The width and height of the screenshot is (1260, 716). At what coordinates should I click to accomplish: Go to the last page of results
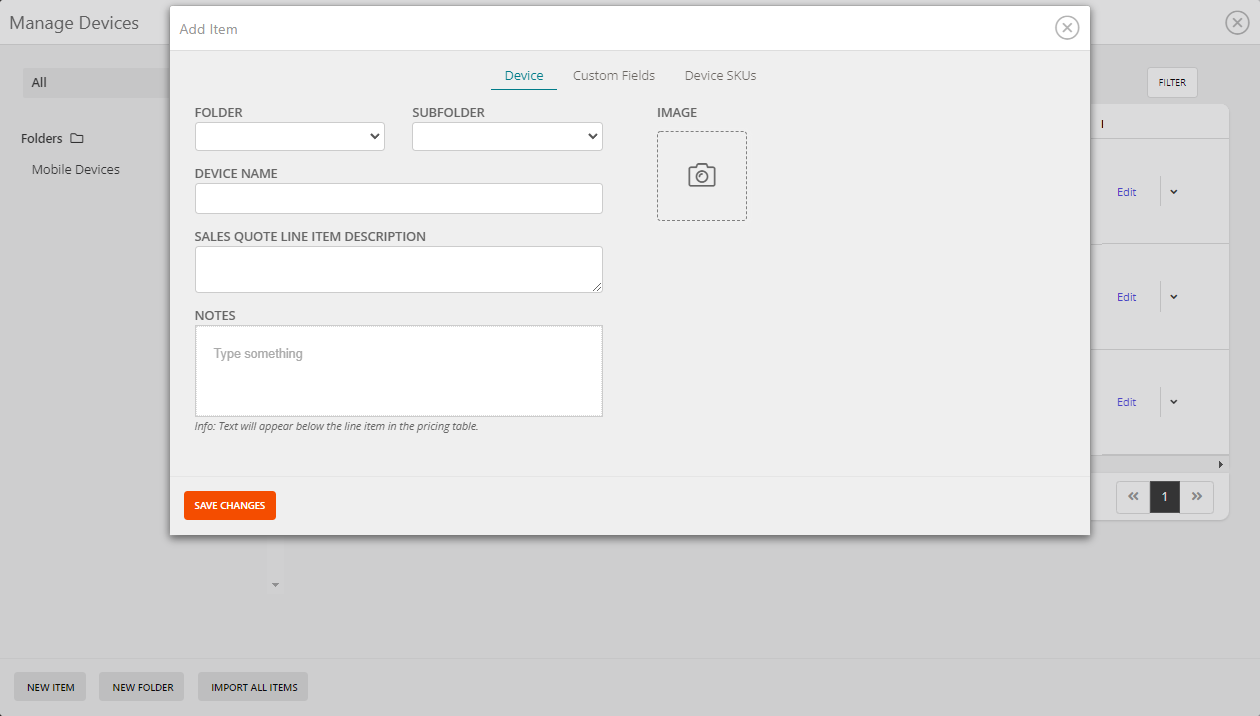[x=1197, y=496]
